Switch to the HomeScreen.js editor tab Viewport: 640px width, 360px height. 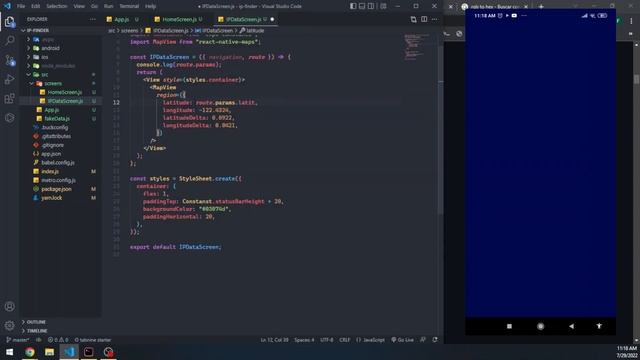coord(179,19)
